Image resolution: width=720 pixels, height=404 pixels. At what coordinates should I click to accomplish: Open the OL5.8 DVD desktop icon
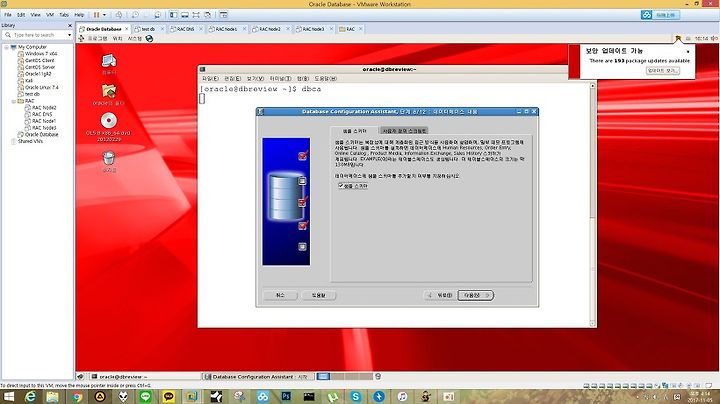coord(109,127)
